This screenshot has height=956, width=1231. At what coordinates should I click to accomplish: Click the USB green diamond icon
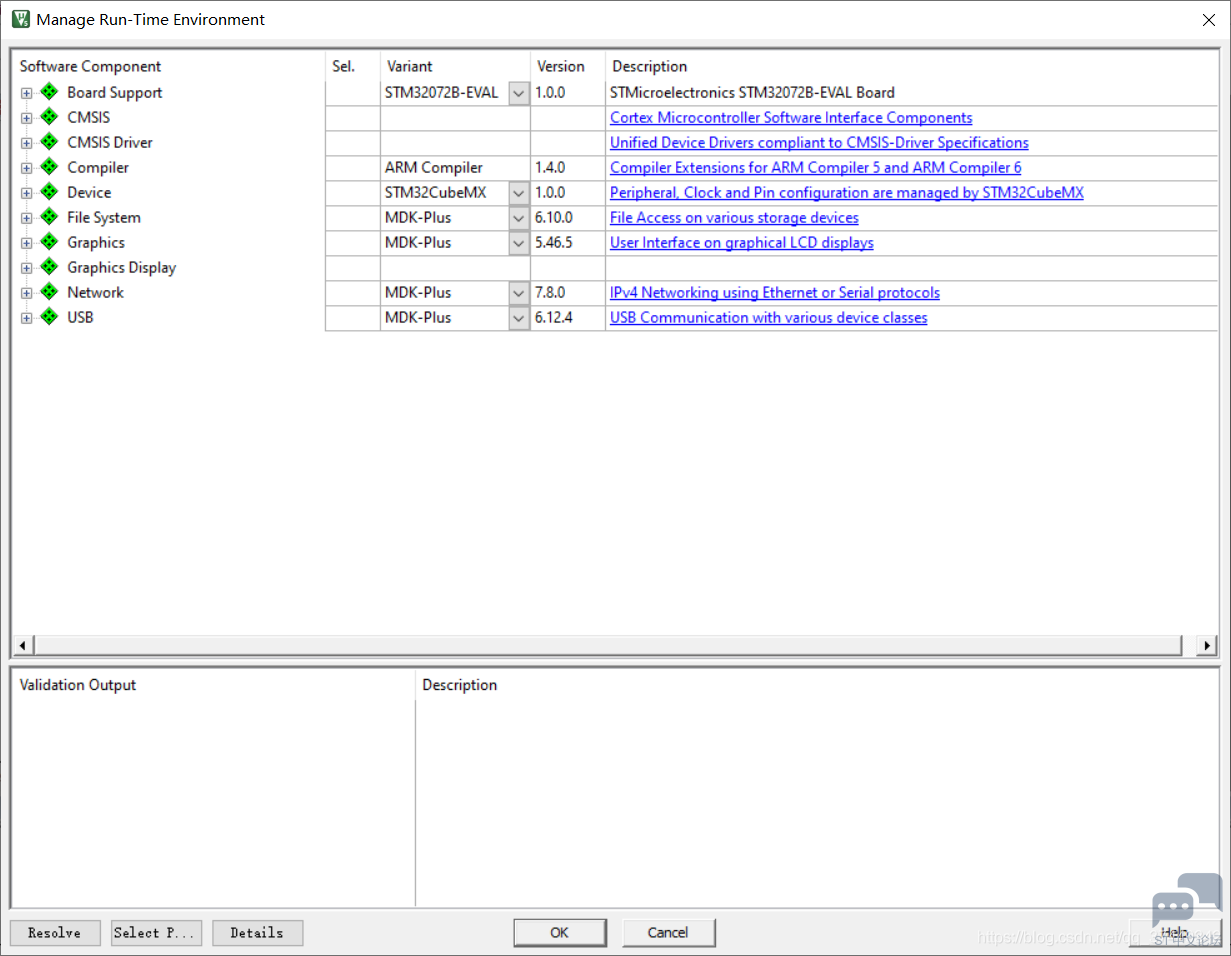pyautogui.click(x=49, y=317)
